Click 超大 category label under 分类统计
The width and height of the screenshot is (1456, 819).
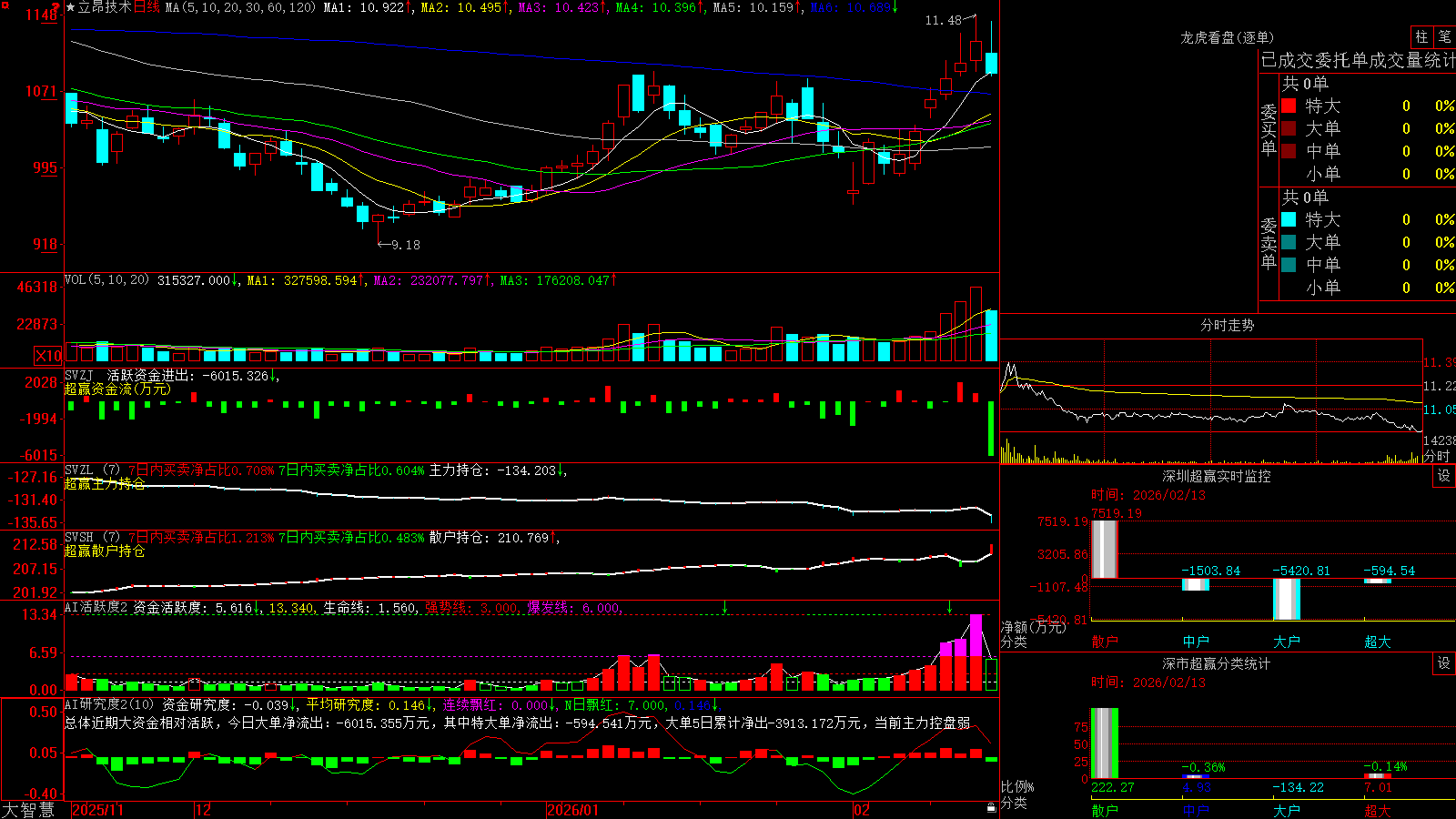point(1378,811)
